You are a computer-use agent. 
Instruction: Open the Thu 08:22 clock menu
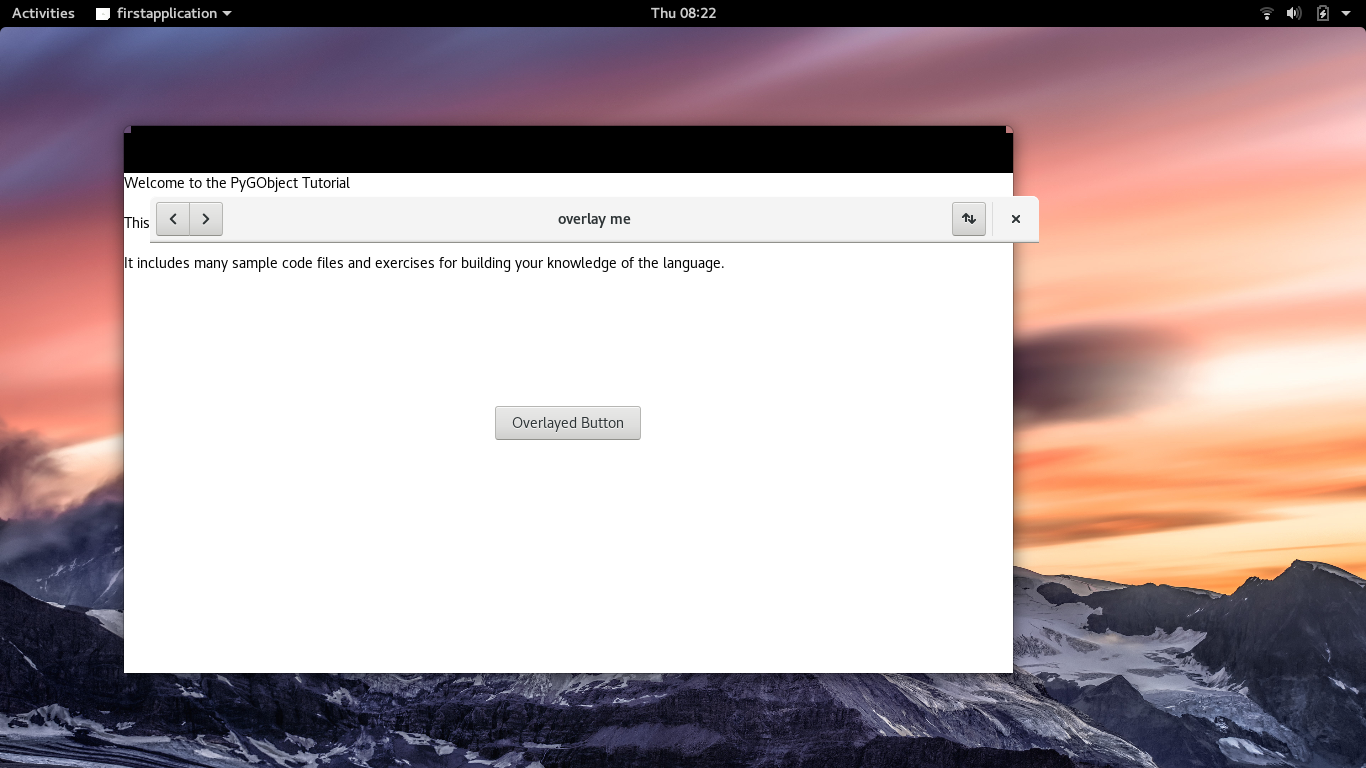683,13
